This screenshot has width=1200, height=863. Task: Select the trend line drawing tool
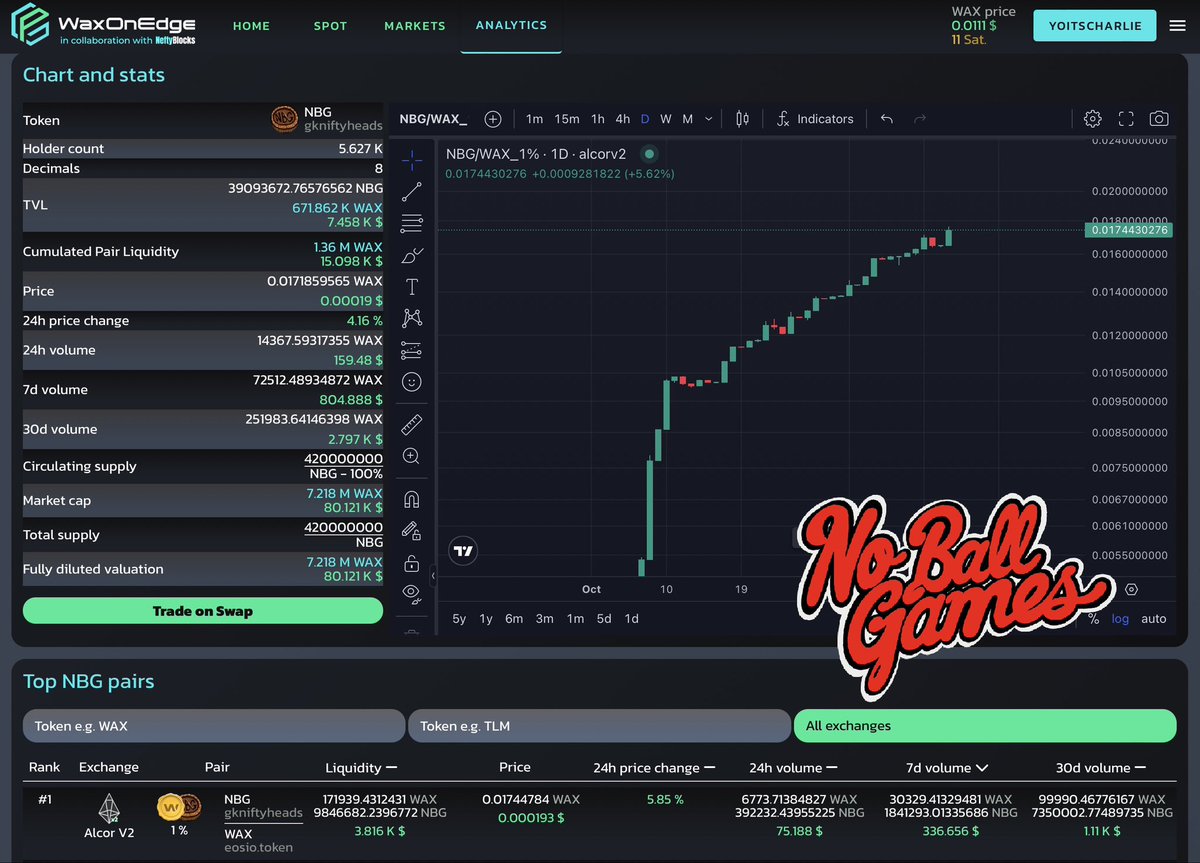(x=411, y=191)
